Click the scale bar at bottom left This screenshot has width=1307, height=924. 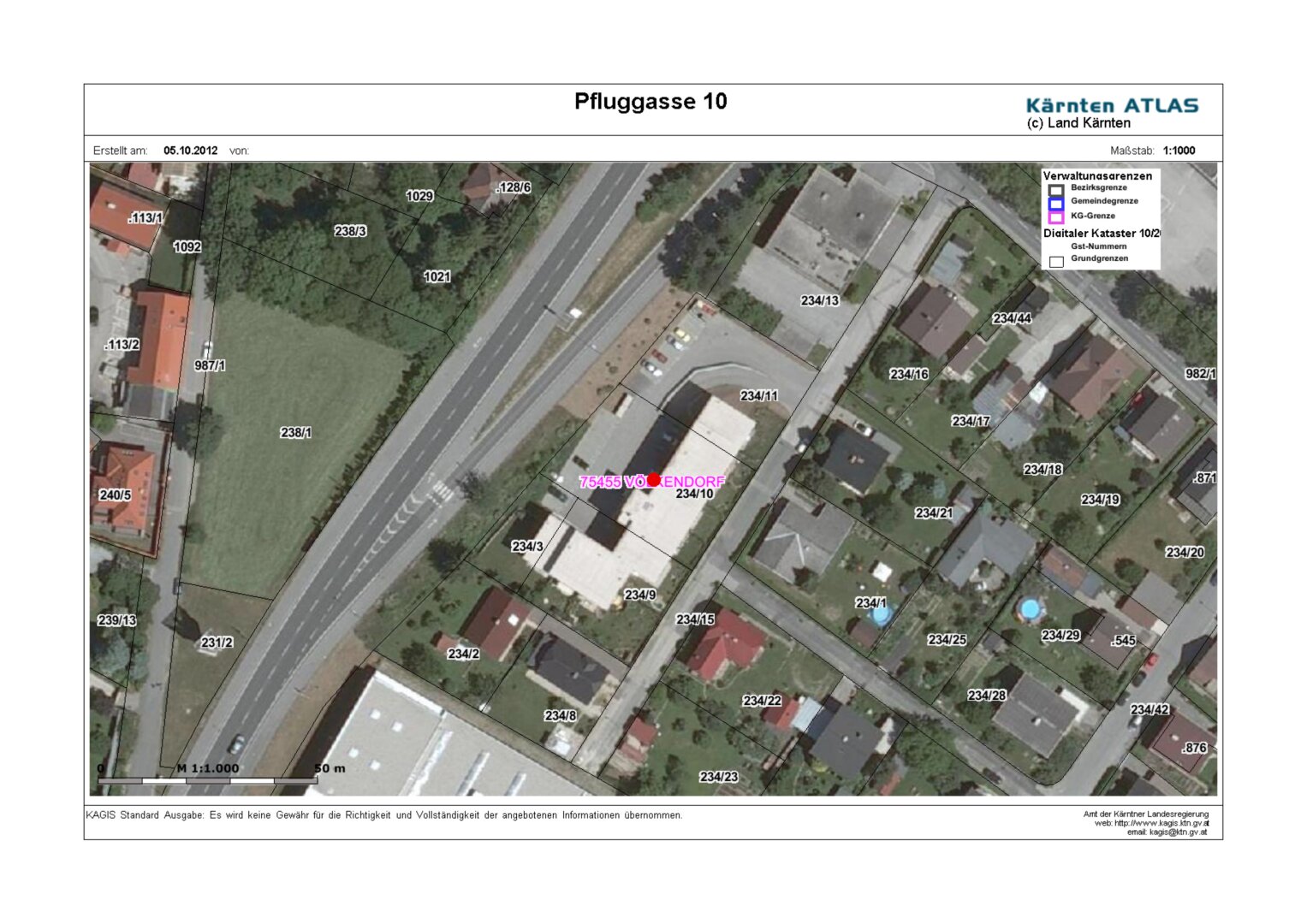[207, 780]
